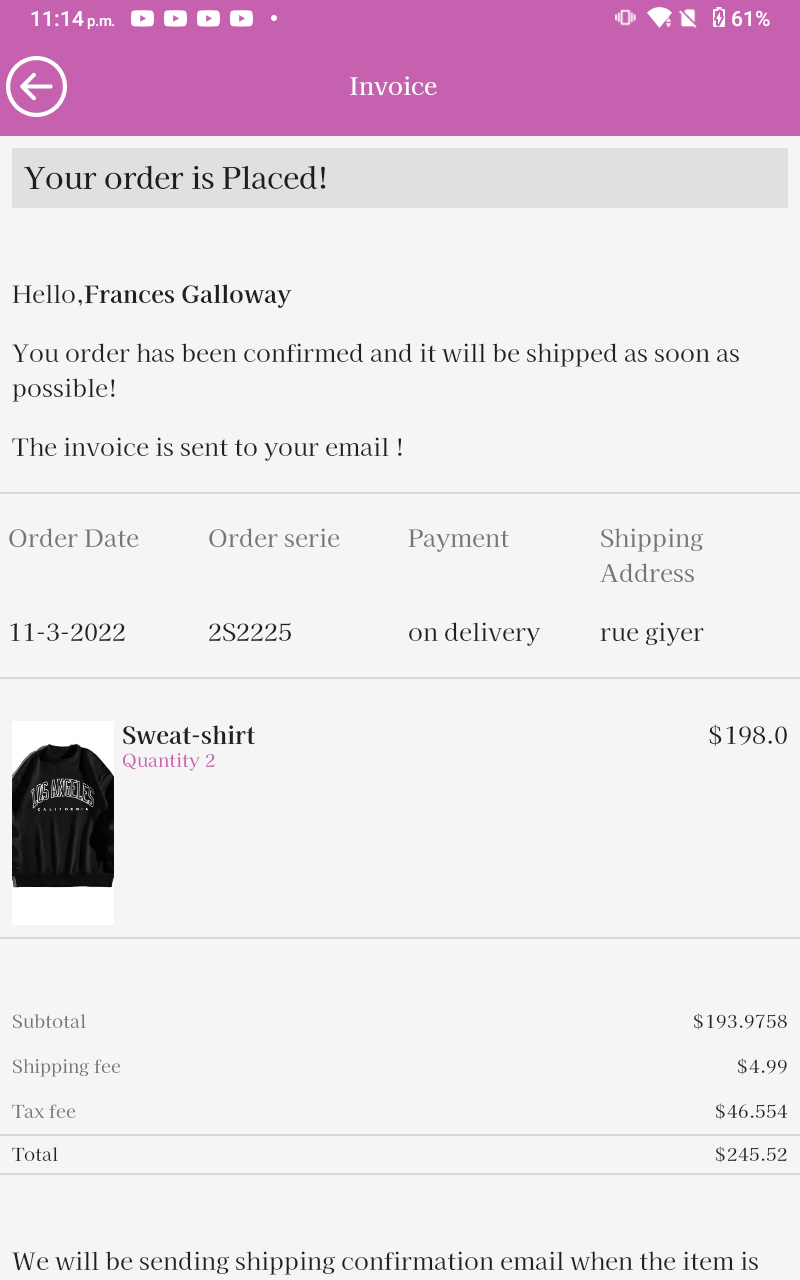Tap the total amount $245.52
Screen dimensions: 800x1280
click(751, 1154)
